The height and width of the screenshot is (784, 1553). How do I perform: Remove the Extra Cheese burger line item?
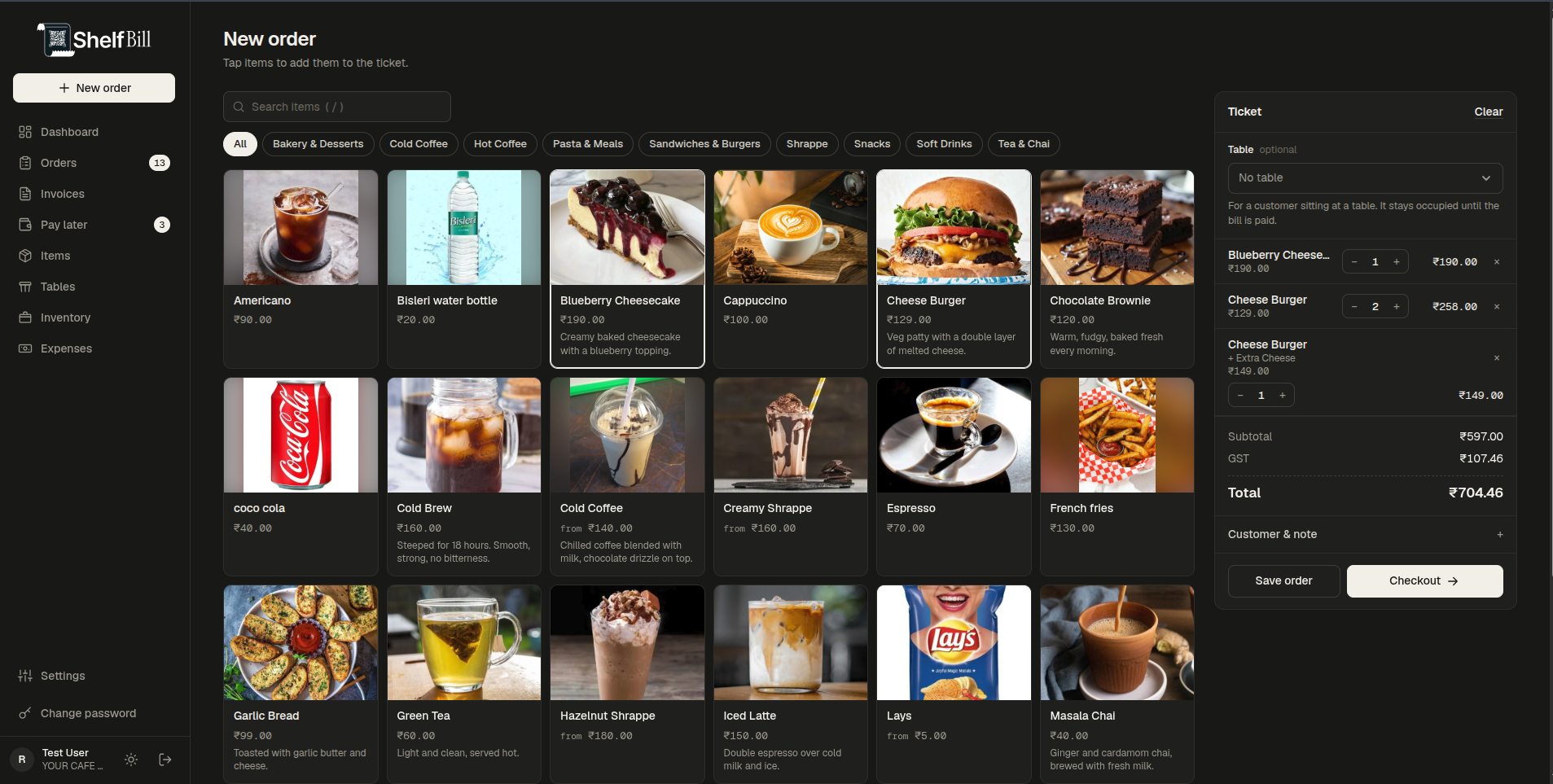pos(1497,358)
